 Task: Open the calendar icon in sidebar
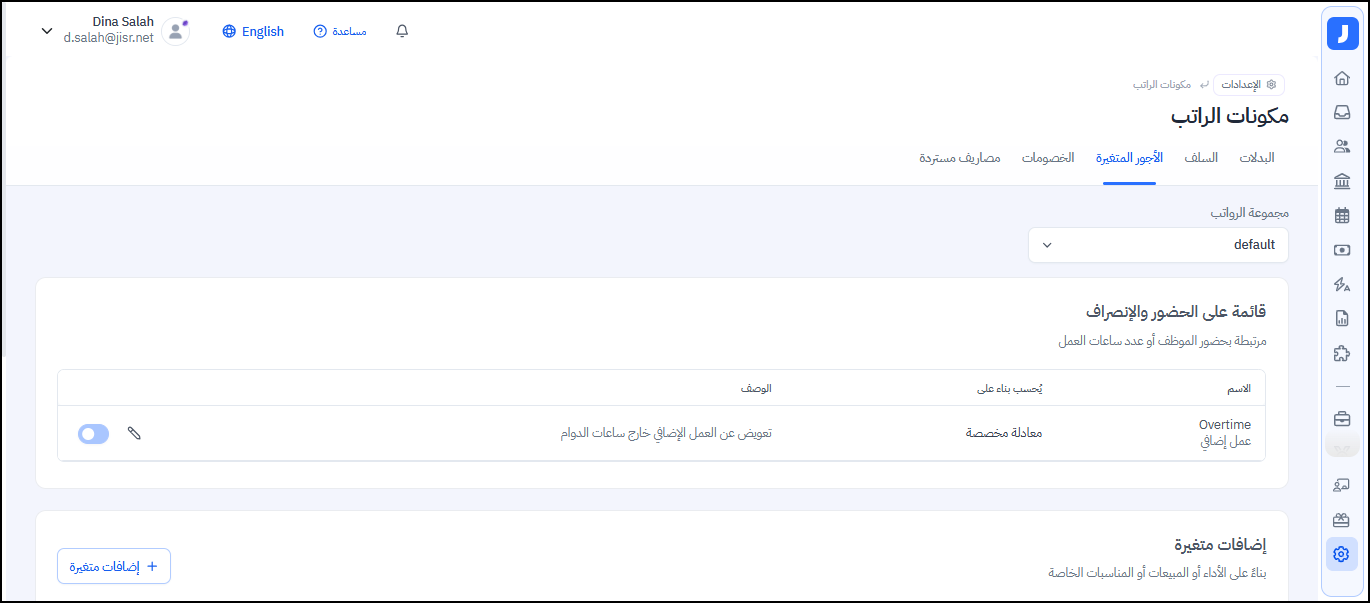coord(1342,215)
